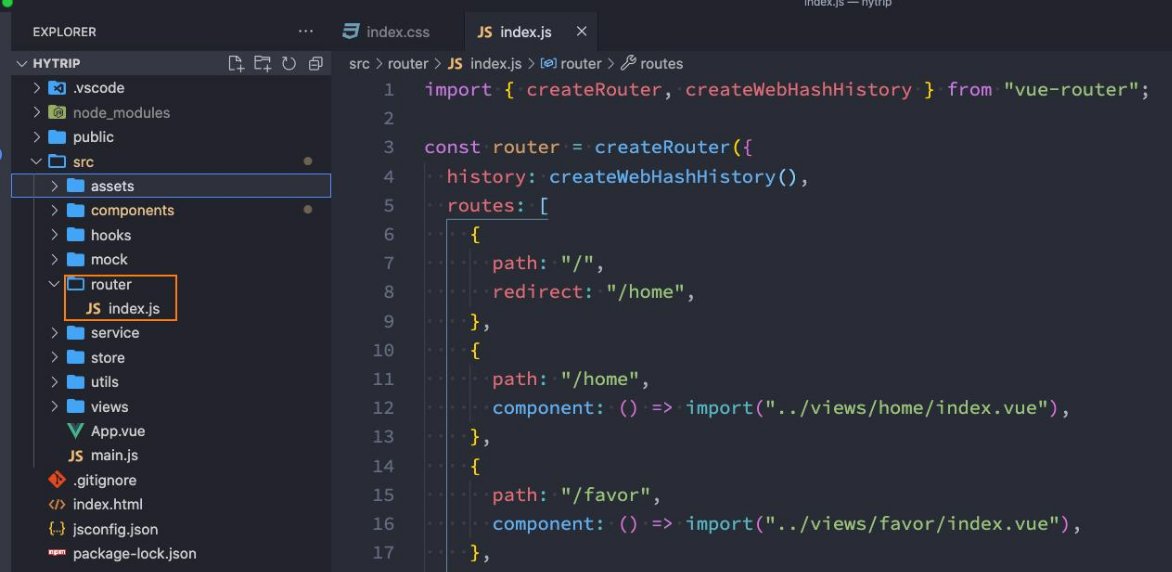Collapse all folders in Explorer
This screenshot has width=1172, height=572.
pos(315,64)
